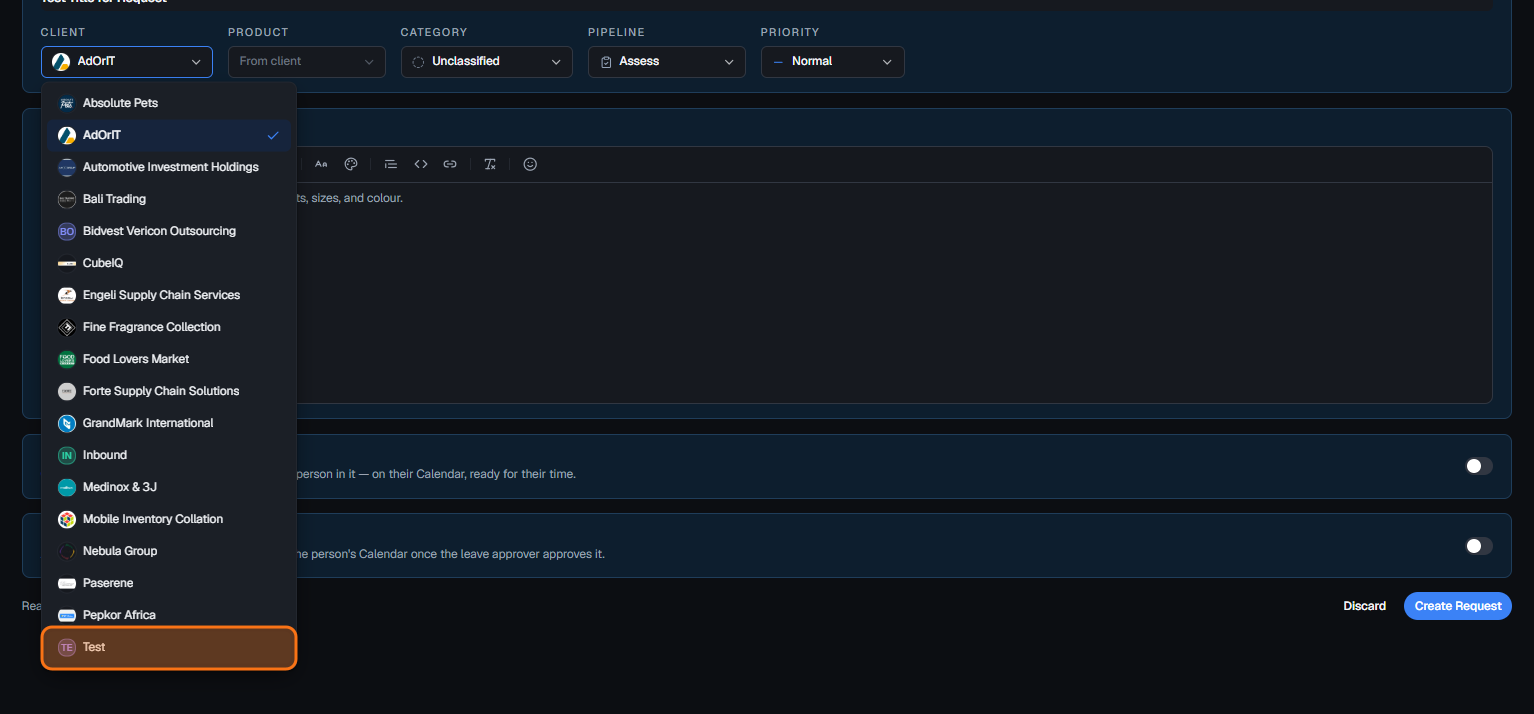Click inside the description editor text area
Image resolution: width=1534 pixels, height=714 pixels.
coord(892,293)
